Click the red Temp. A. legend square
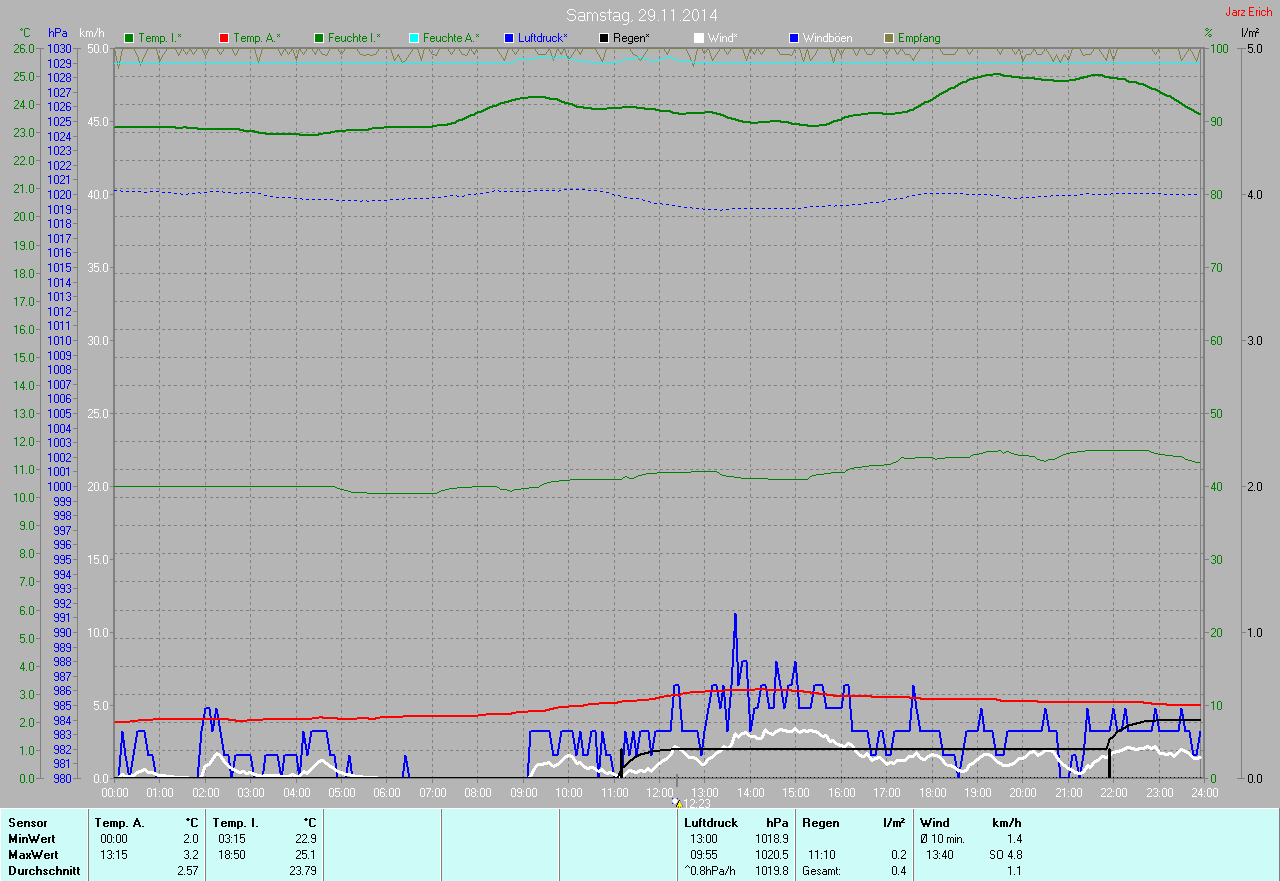This screenshot has width=1280, height=881. coord(224,38)
